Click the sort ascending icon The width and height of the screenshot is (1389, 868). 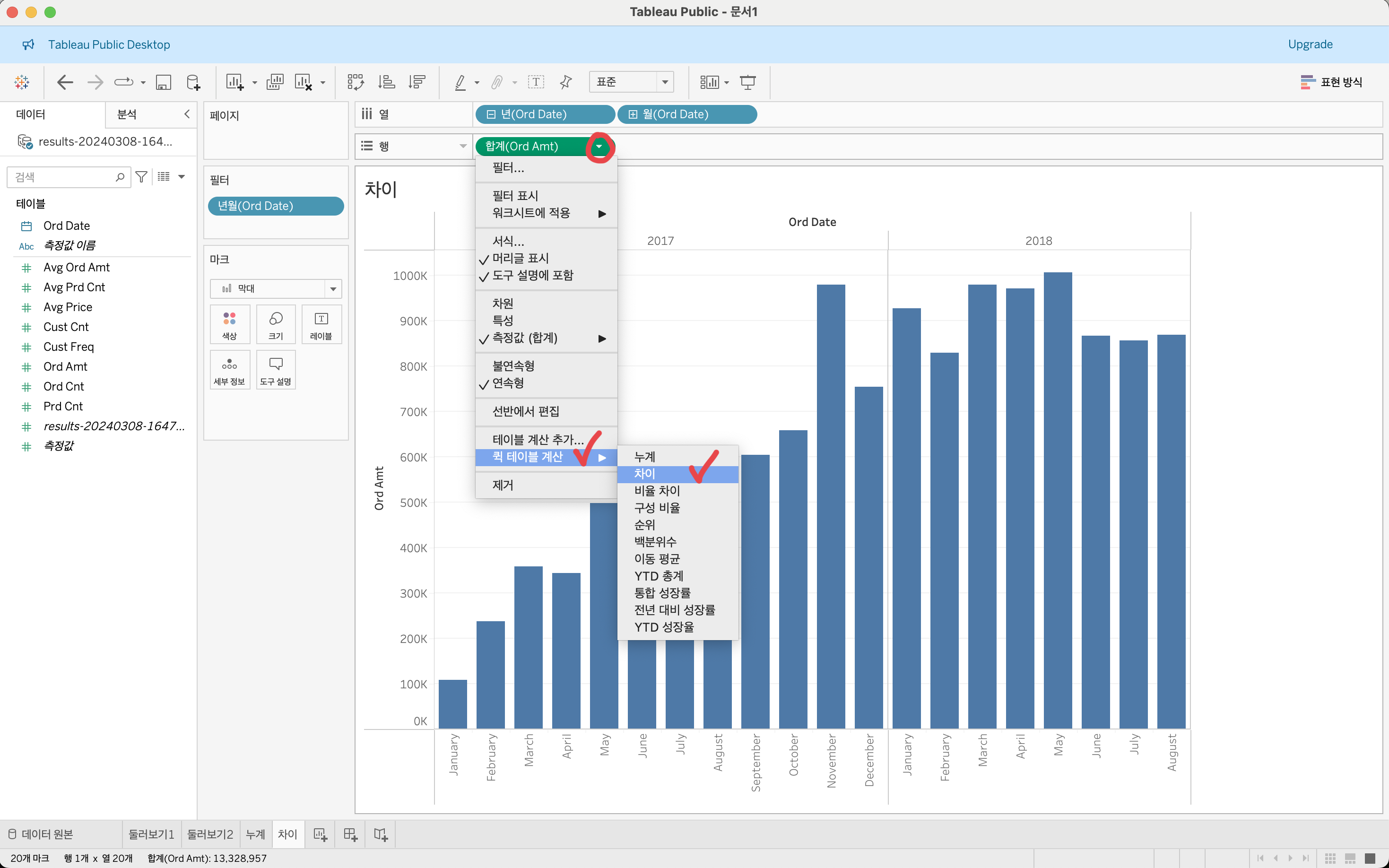[x=386, y=82]
